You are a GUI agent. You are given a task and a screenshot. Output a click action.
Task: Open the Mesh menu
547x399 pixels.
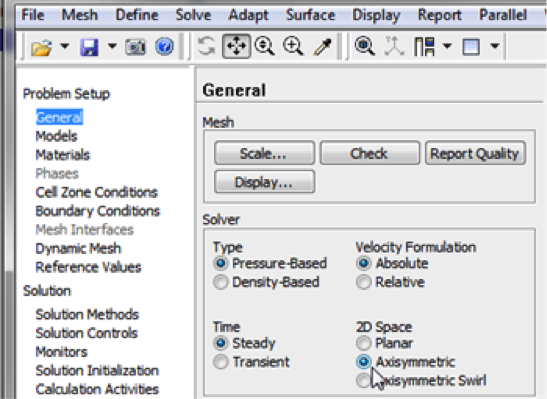(x=80, y=15)
